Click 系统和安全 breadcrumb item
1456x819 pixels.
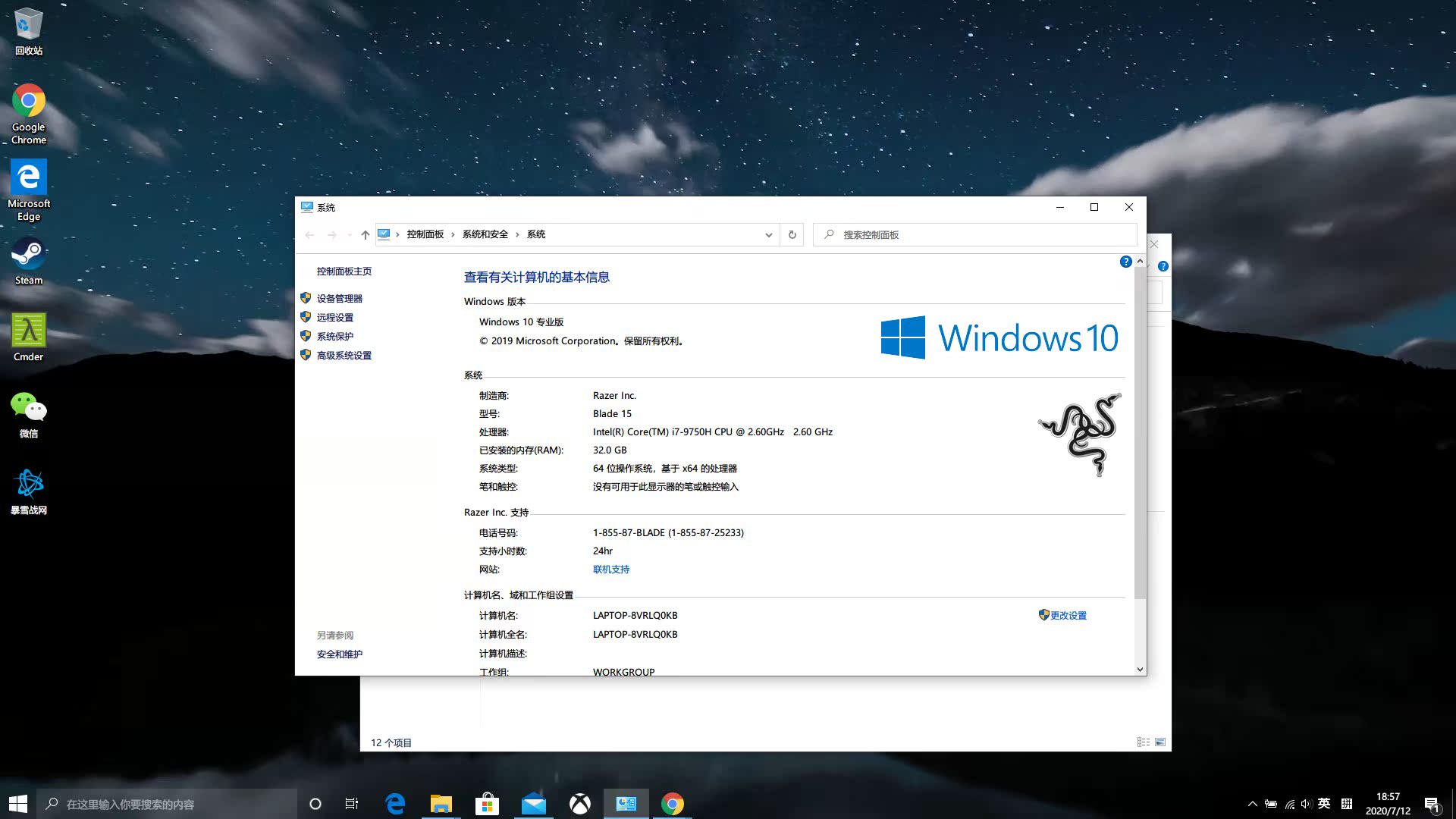(485, 234)
